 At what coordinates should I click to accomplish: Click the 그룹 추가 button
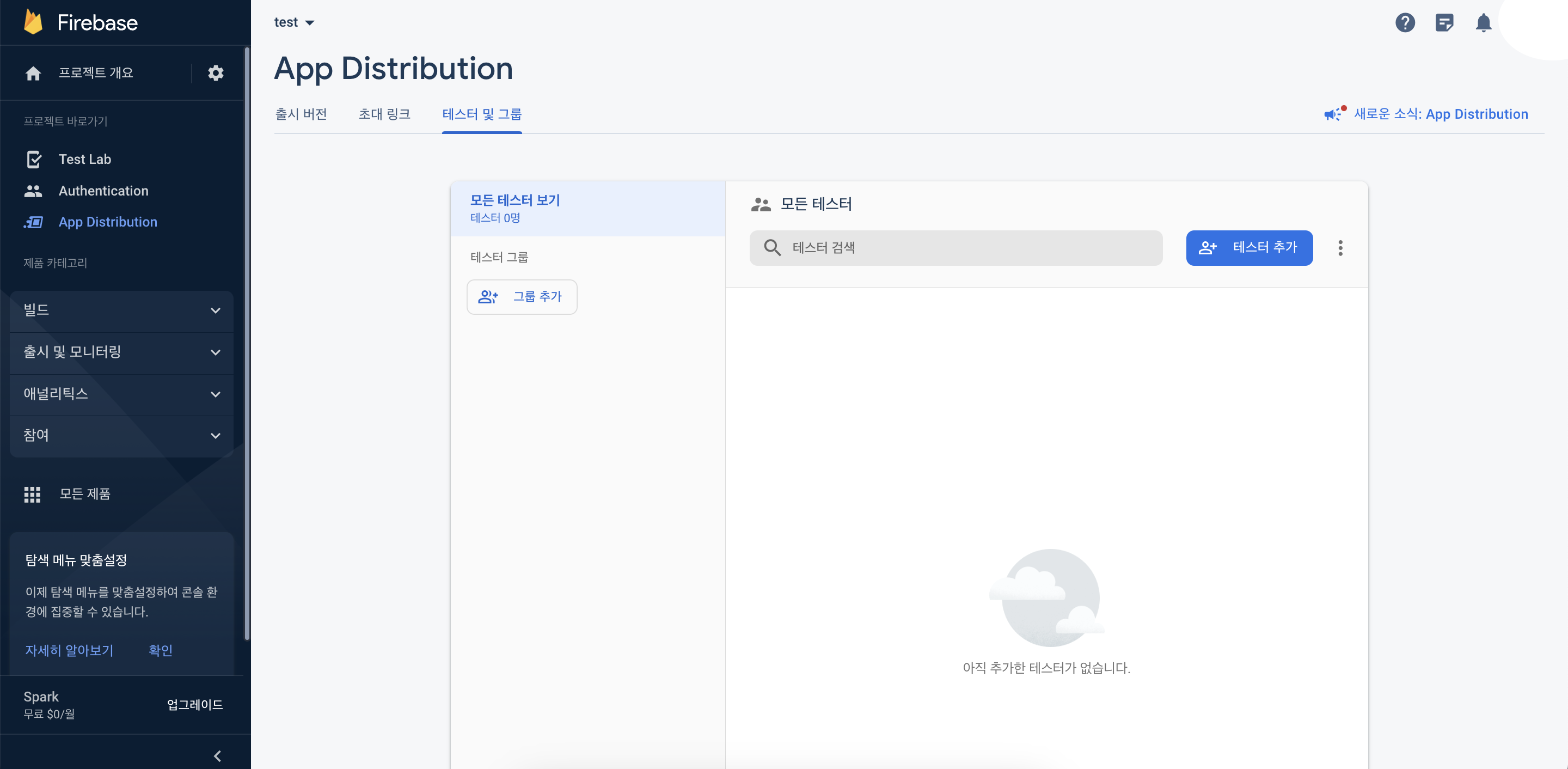pyautogui.click(x=522, y=297)
